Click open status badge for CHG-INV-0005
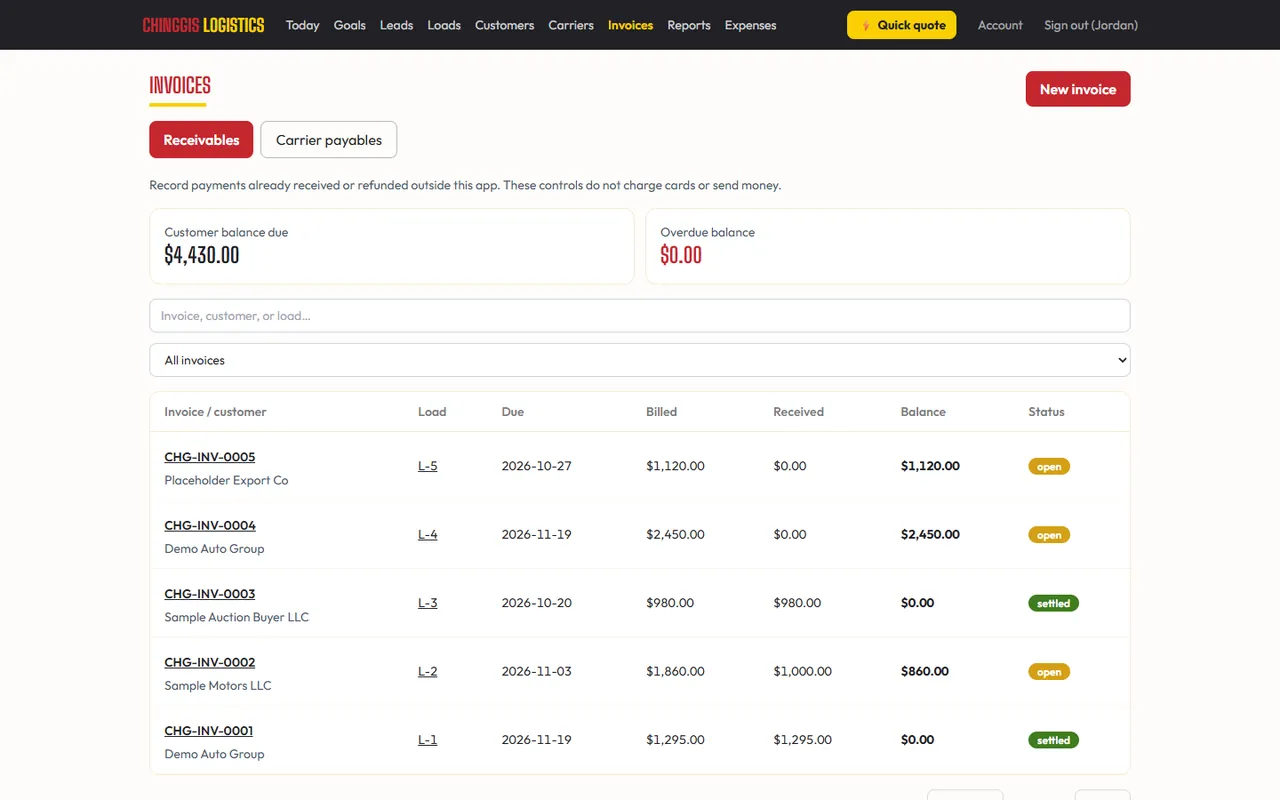Image resolution: width=1280 pixels, height=800 pixels. coord(1049,466)
